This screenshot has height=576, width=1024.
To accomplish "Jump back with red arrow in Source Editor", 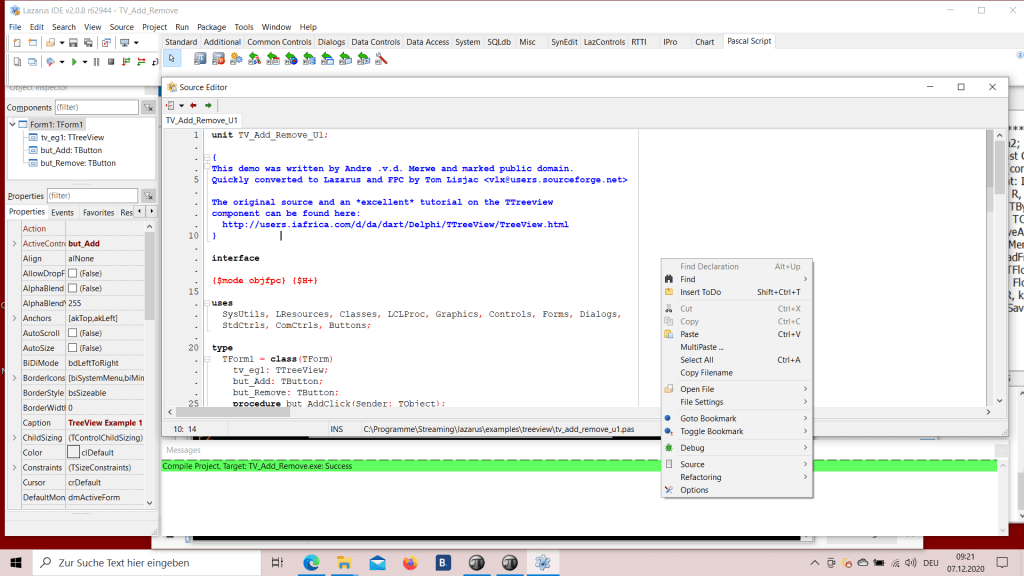I will tap(194, 105).
